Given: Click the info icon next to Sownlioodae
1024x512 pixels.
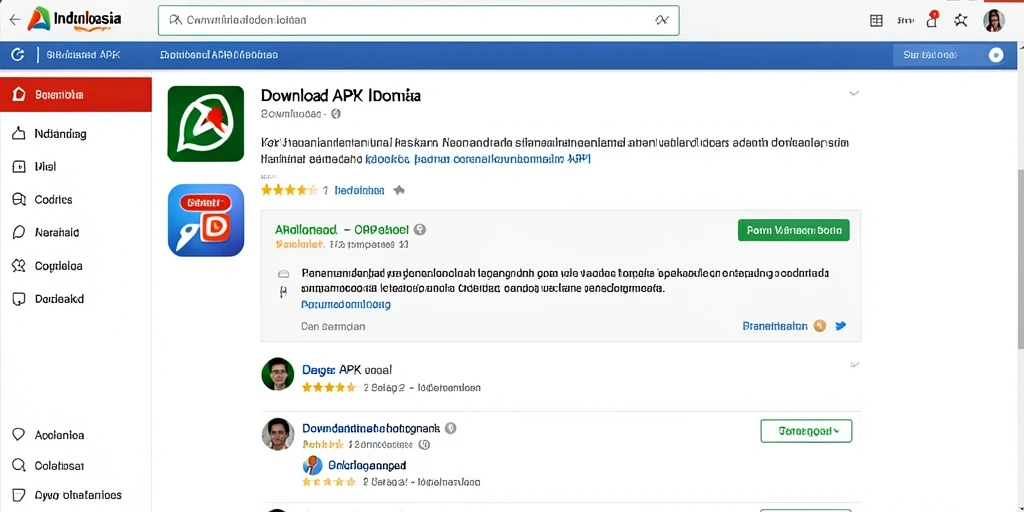Looking at the screenshot, I should click(x=336, y=114).
